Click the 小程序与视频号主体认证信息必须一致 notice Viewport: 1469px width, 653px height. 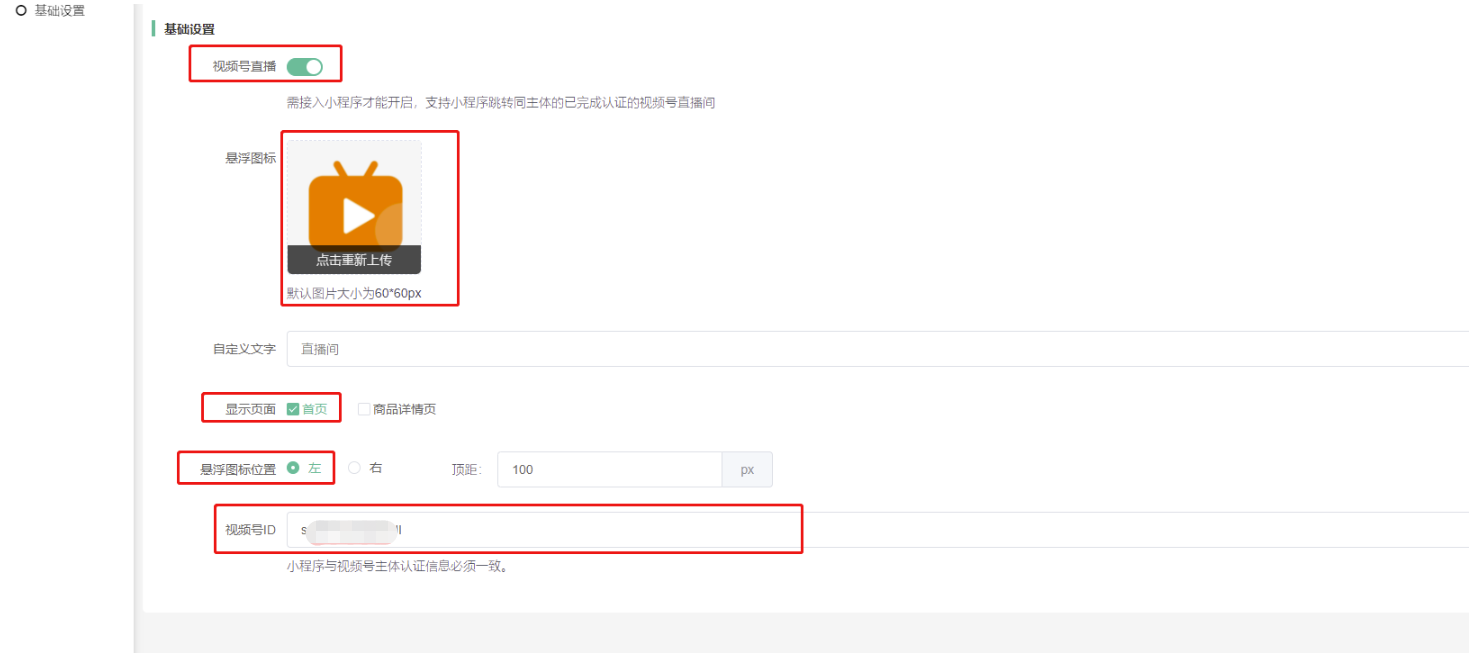398,567
